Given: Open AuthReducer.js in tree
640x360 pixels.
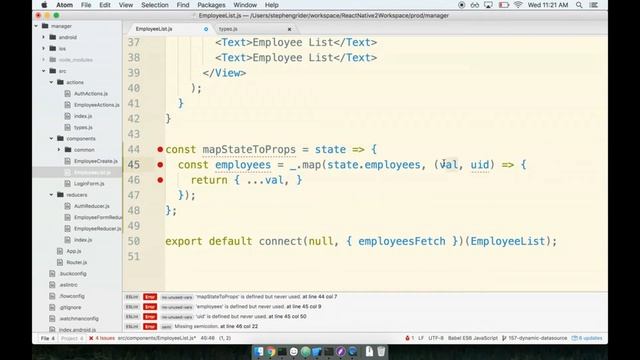Looking at the screenshot, I should coord(92,206).
